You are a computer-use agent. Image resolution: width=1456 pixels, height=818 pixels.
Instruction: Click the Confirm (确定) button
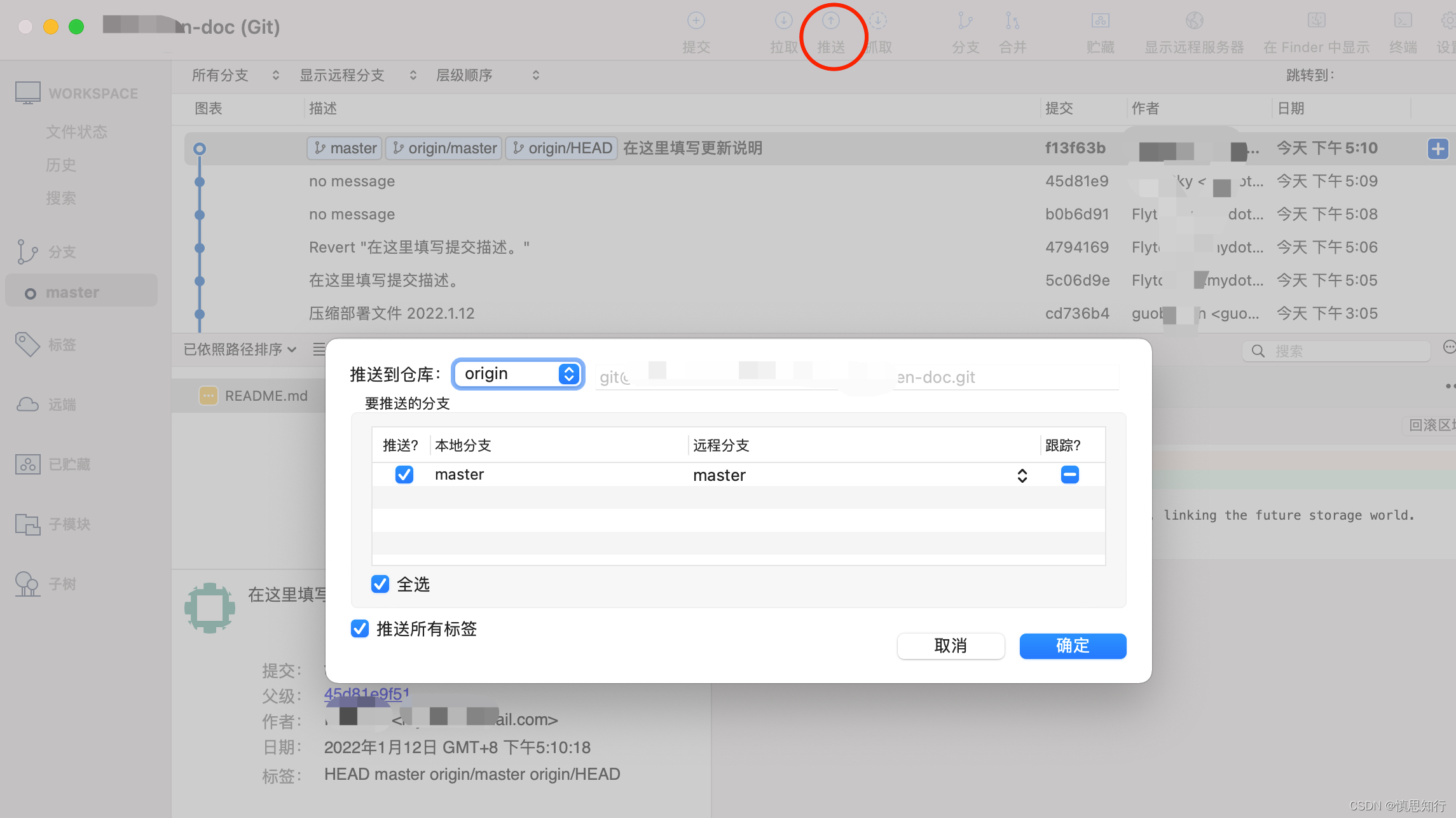[x=1073, y=646]
